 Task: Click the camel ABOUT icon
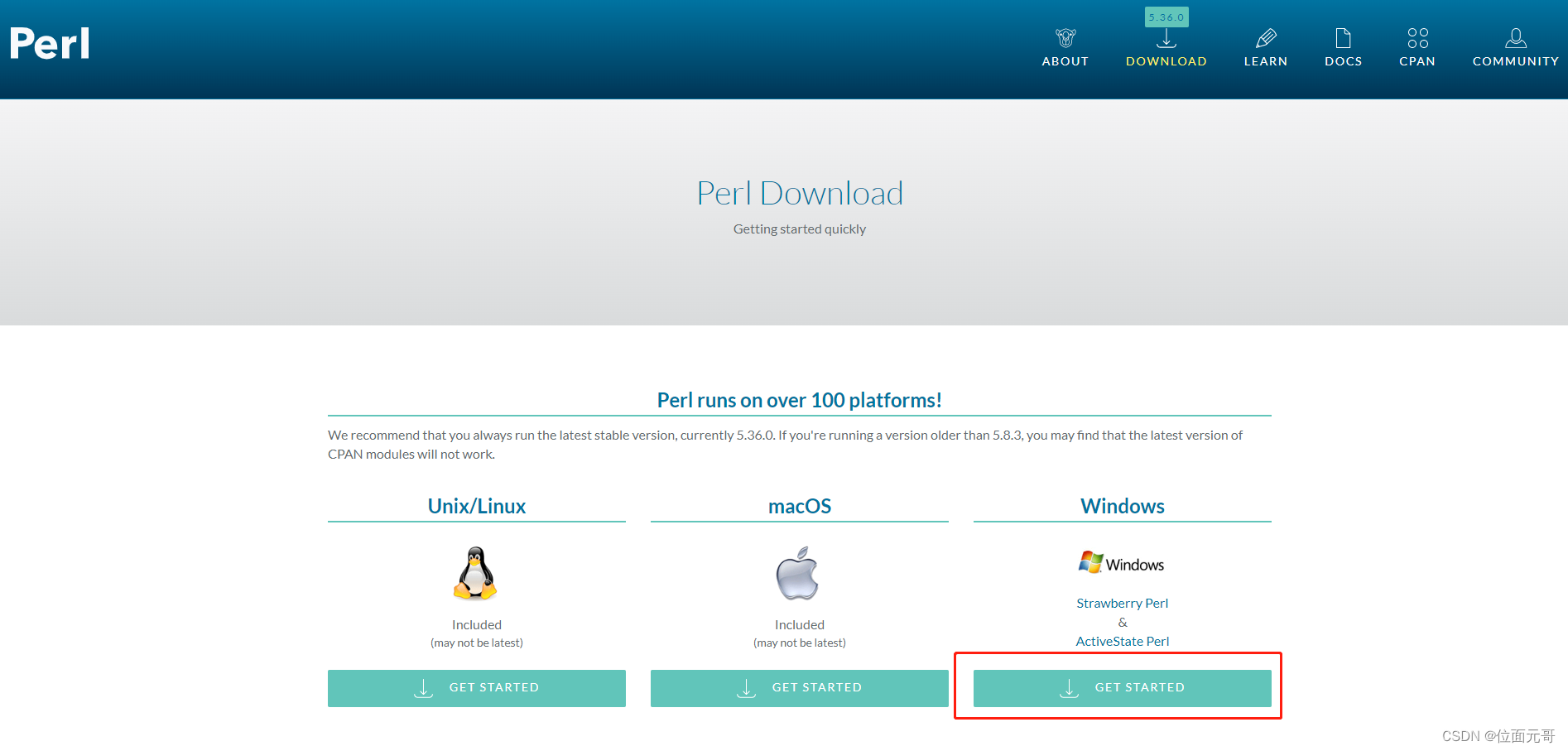1065,37
